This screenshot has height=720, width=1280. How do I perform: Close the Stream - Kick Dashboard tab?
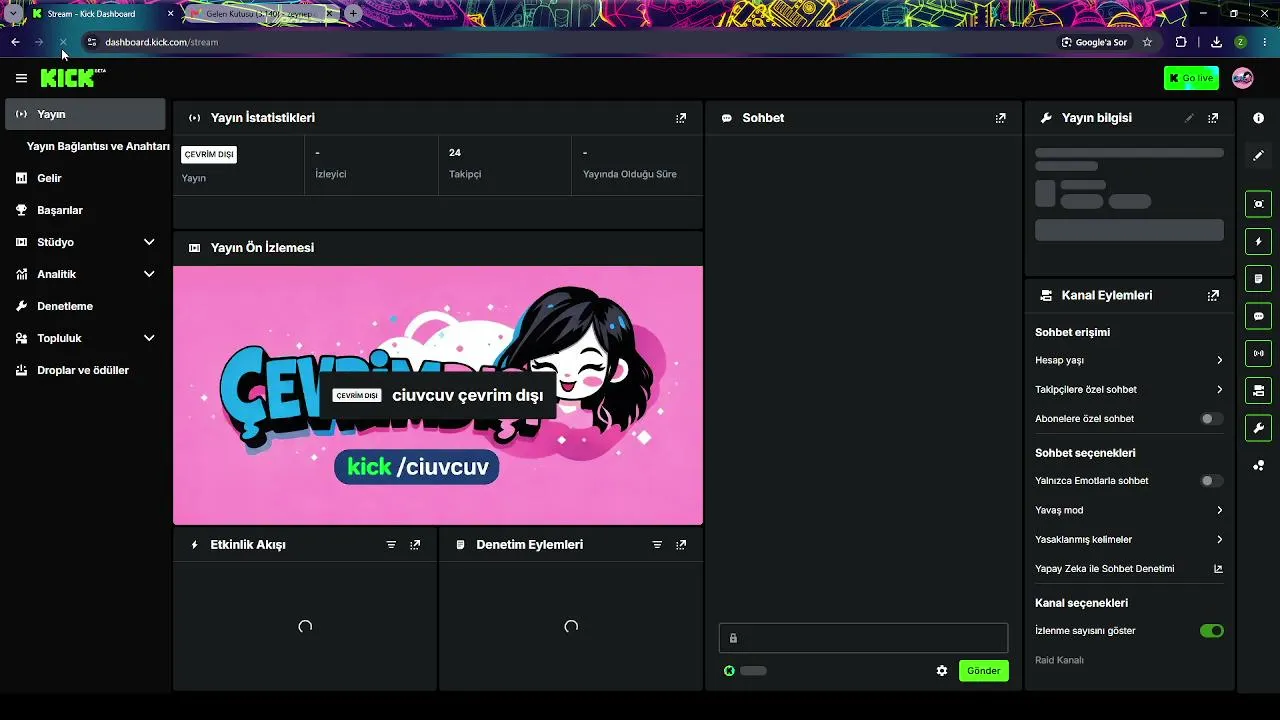click(x=171, y=14)
